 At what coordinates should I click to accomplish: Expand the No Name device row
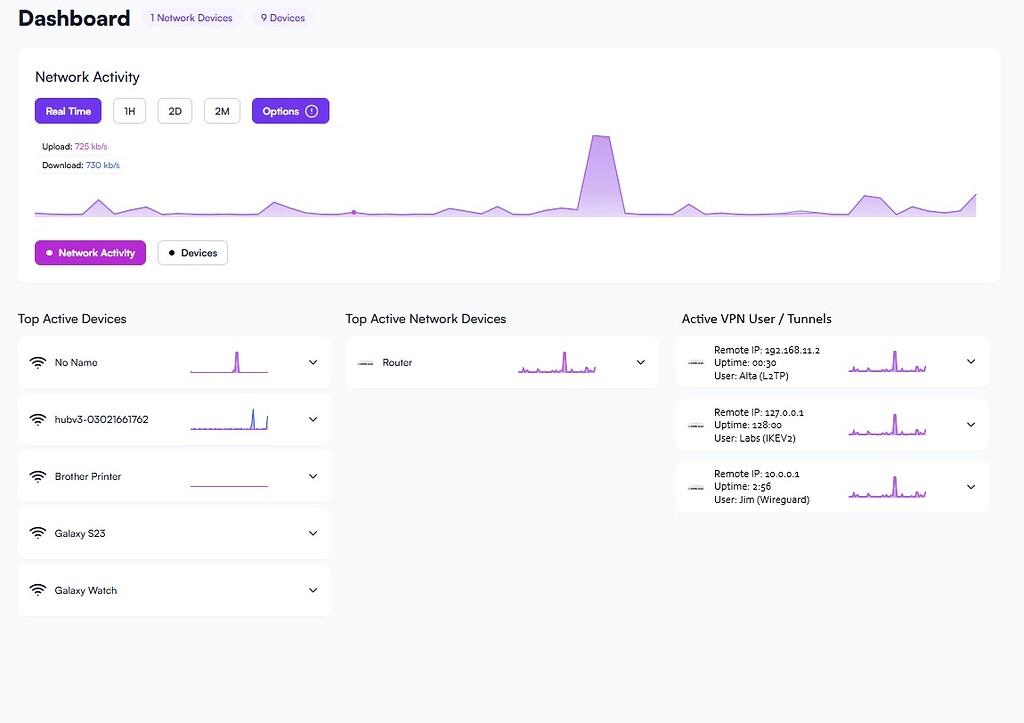tap(312, 362)
